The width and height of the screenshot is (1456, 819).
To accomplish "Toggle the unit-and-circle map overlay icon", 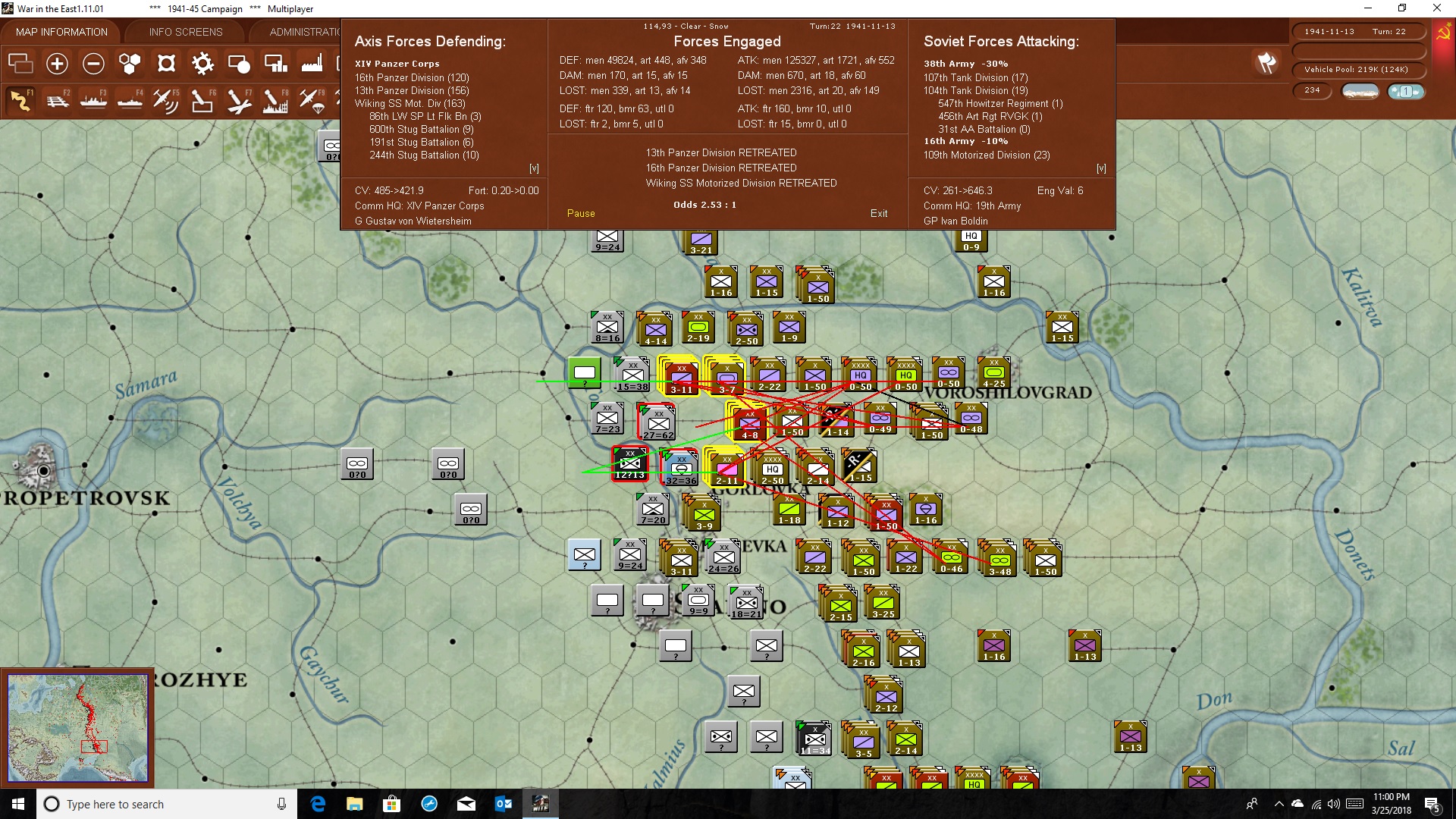I will [x=239, y=64].
